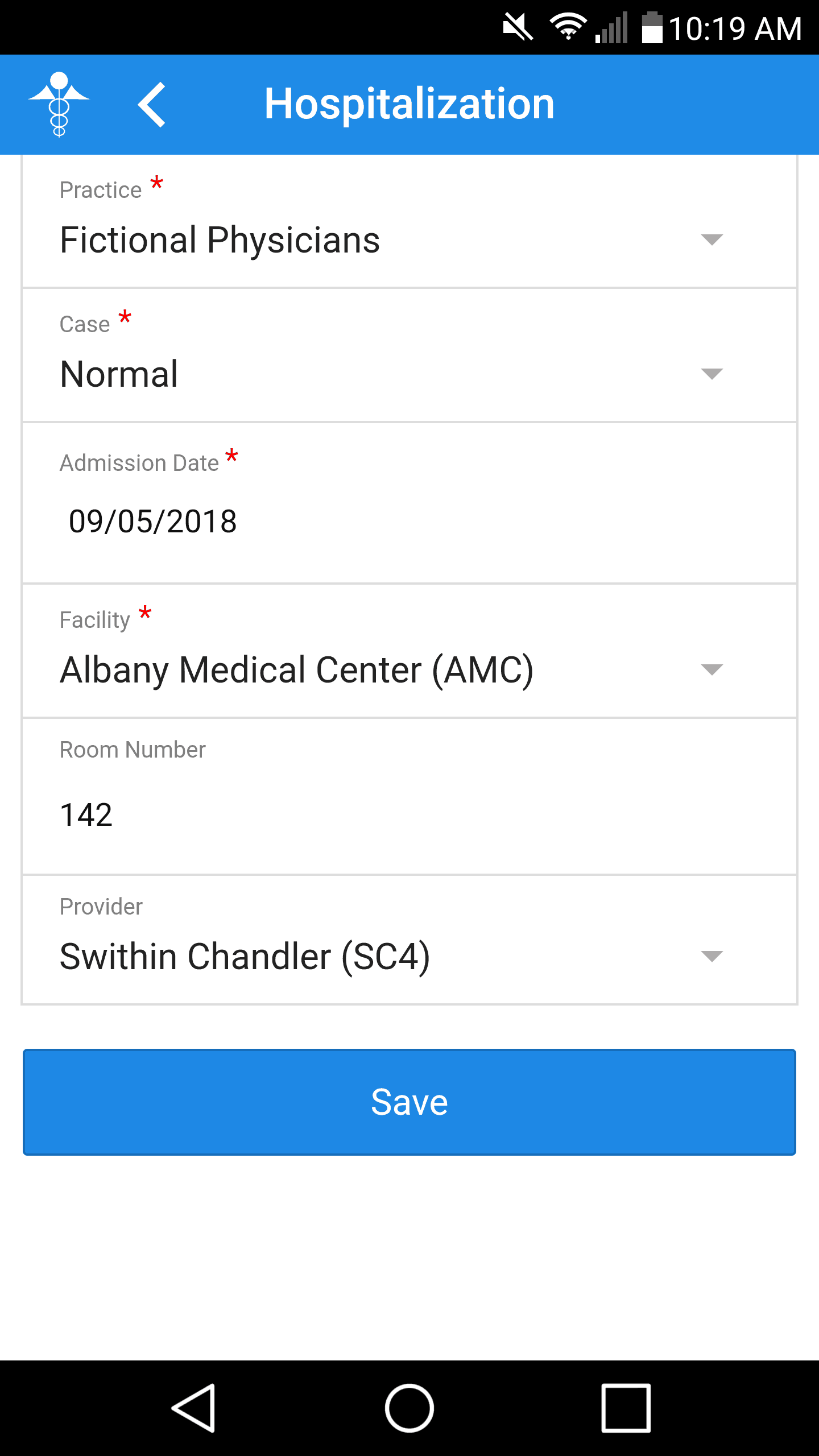
Task: Tap the Hospitalization page title
Action: click(409, 104)
